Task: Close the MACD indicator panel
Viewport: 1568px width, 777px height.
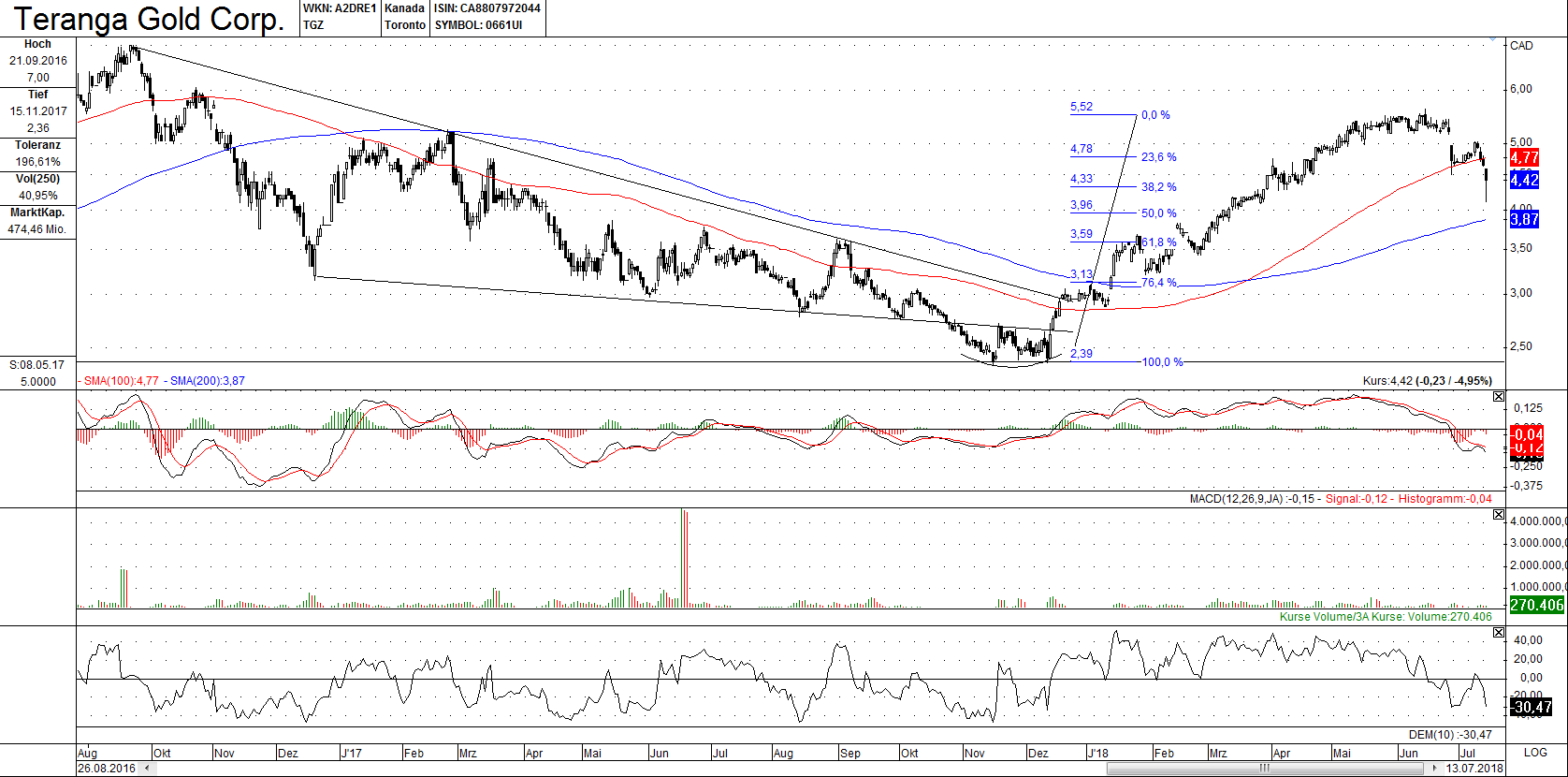Action: click(1498, 397)
